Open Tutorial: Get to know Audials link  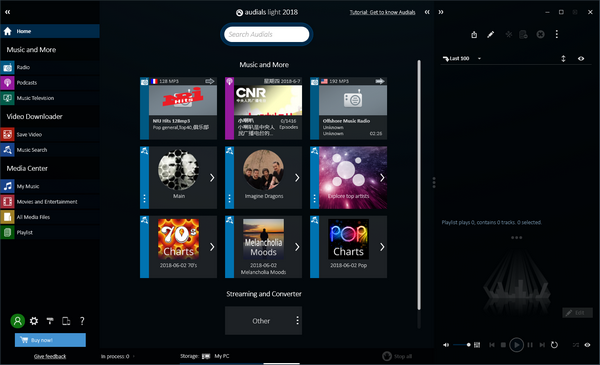point(382,12)
